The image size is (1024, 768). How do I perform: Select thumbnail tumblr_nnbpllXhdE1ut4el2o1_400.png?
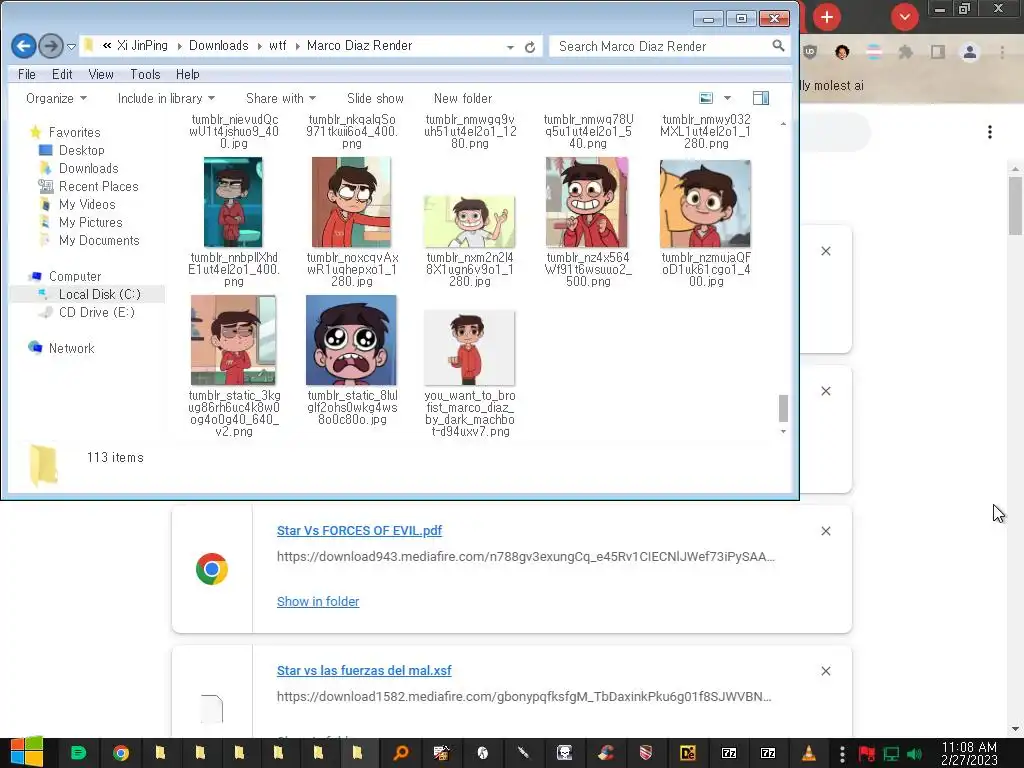coord(233,202)
